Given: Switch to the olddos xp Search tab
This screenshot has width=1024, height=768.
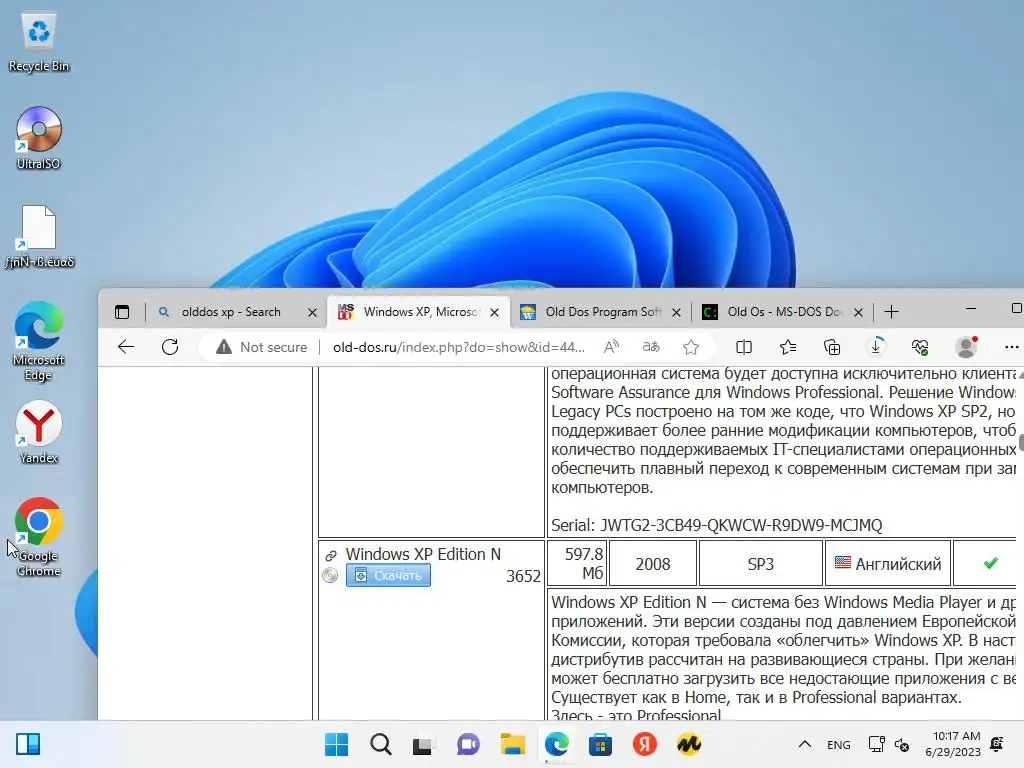Looking at the screenshot, I should [x=231, y=312].
